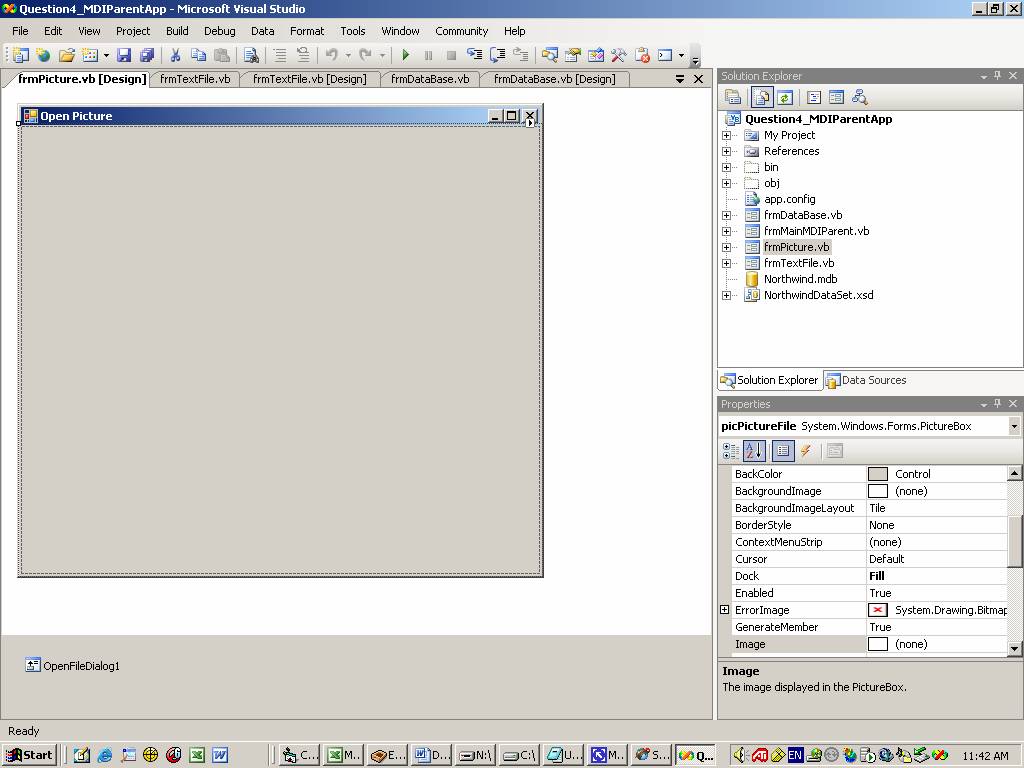Open Class Diagram view in Solution Explorer
Image resolution: width=1024 pixels, height=768 pixels.
(x=859, y=97)
